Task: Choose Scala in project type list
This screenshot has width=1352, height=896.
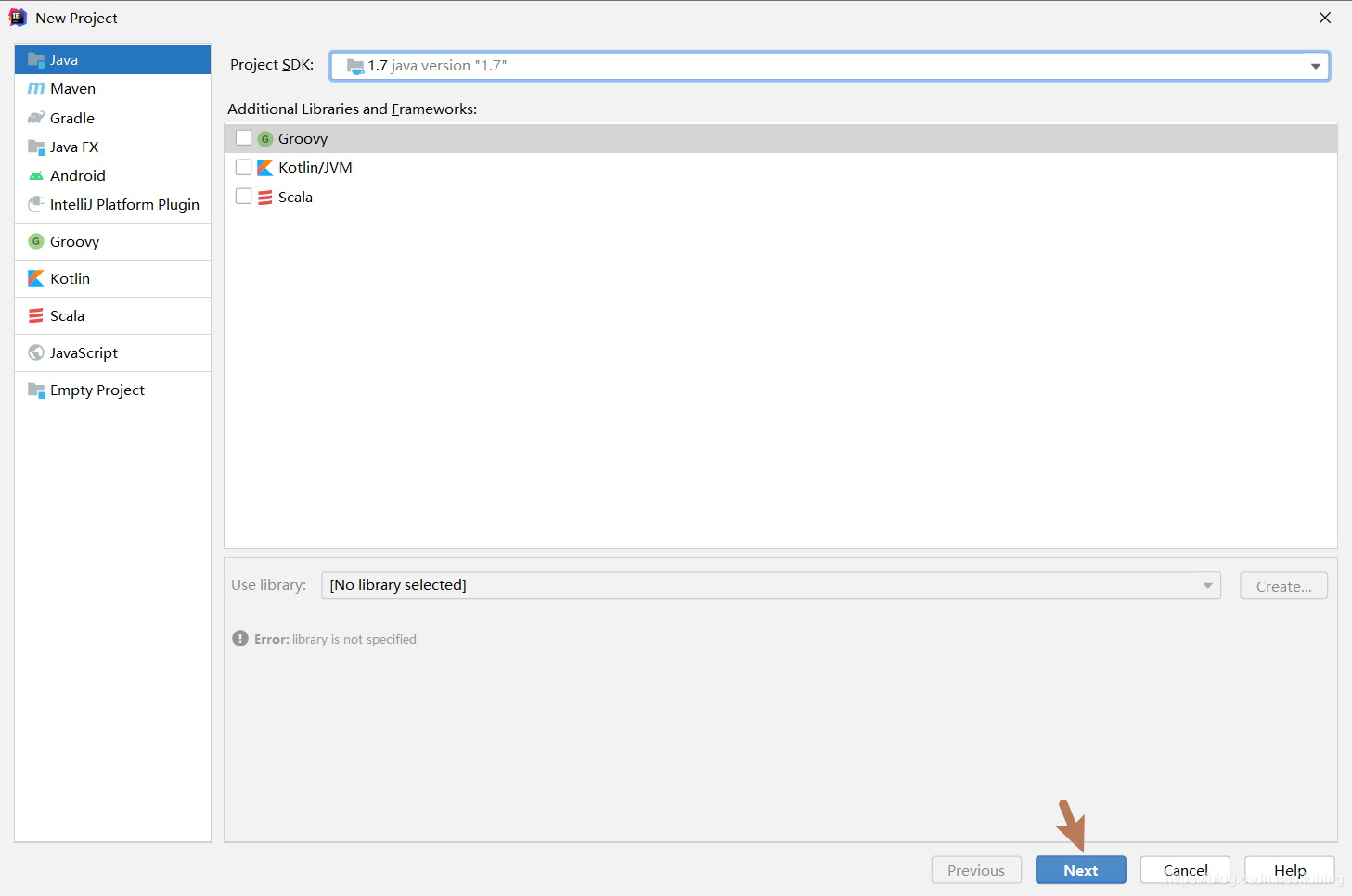Action: click(x=113, y=315)
